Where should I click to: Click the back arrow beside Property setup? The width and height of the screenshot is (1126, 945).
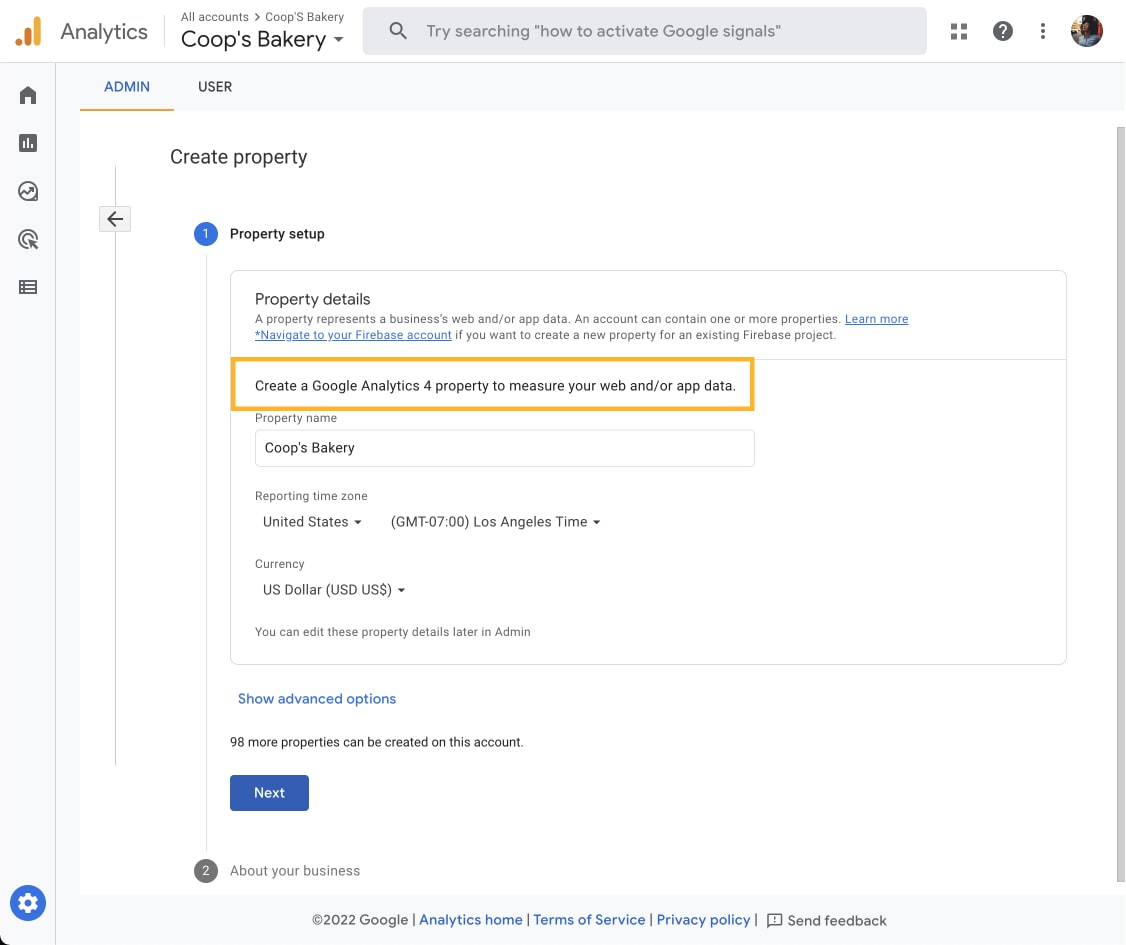tap(114, 218)
